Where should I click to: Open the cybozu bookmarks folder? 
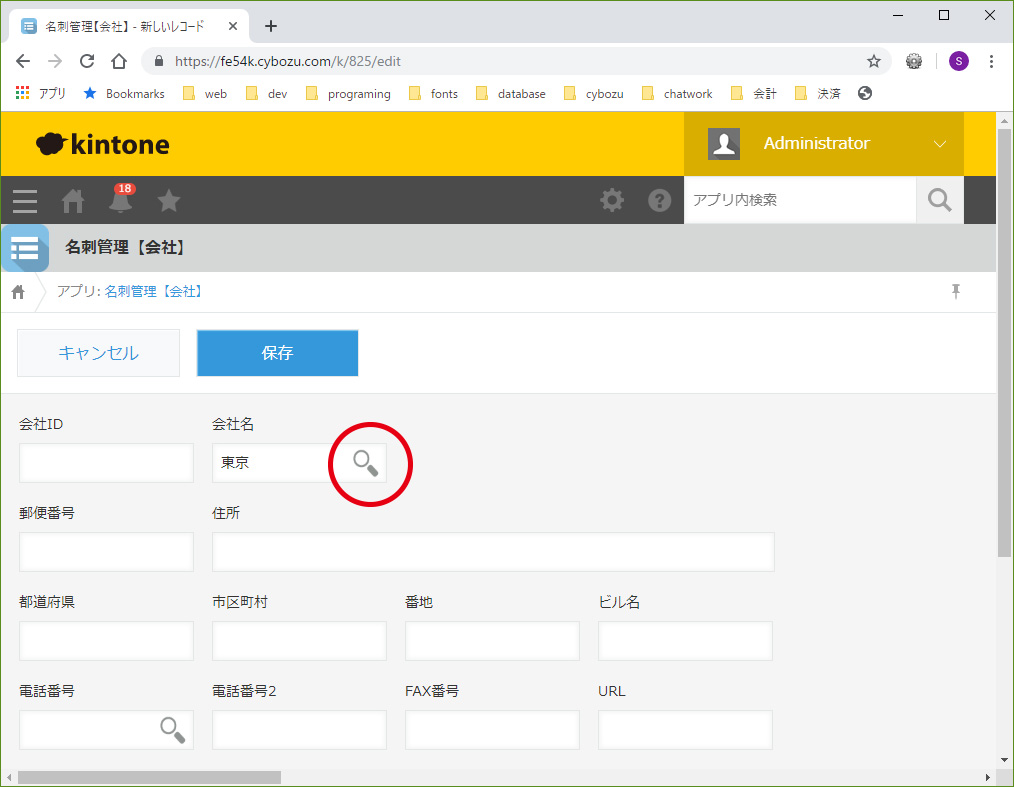coord(594,94)
